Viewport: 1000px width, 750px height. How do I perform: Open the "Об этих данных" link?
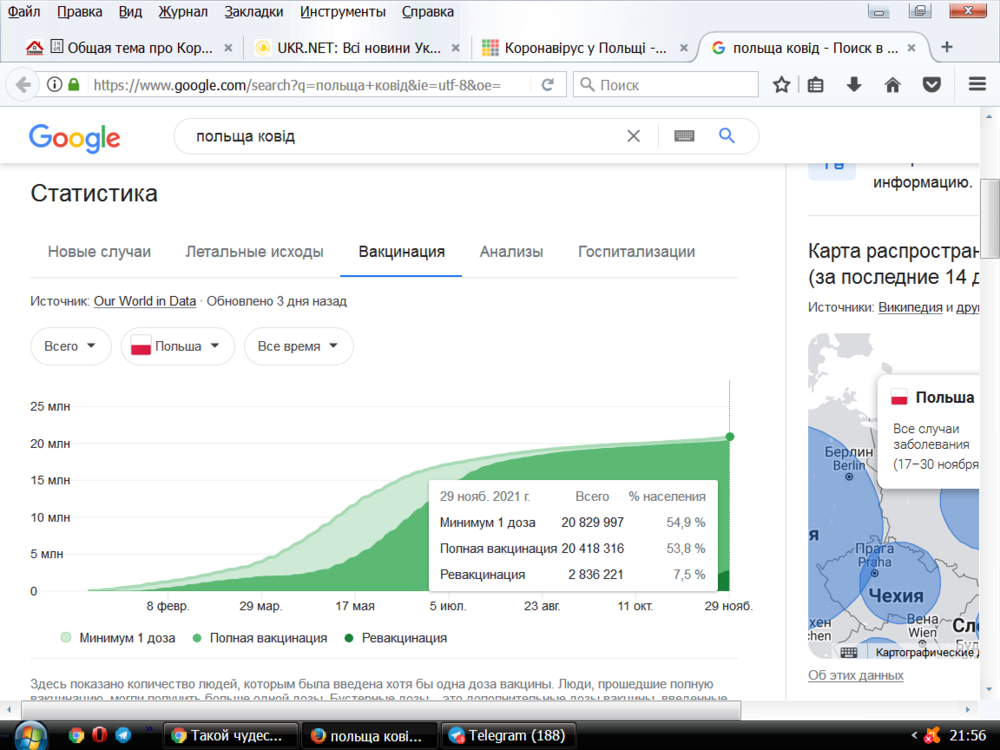[x=855, y=675]
